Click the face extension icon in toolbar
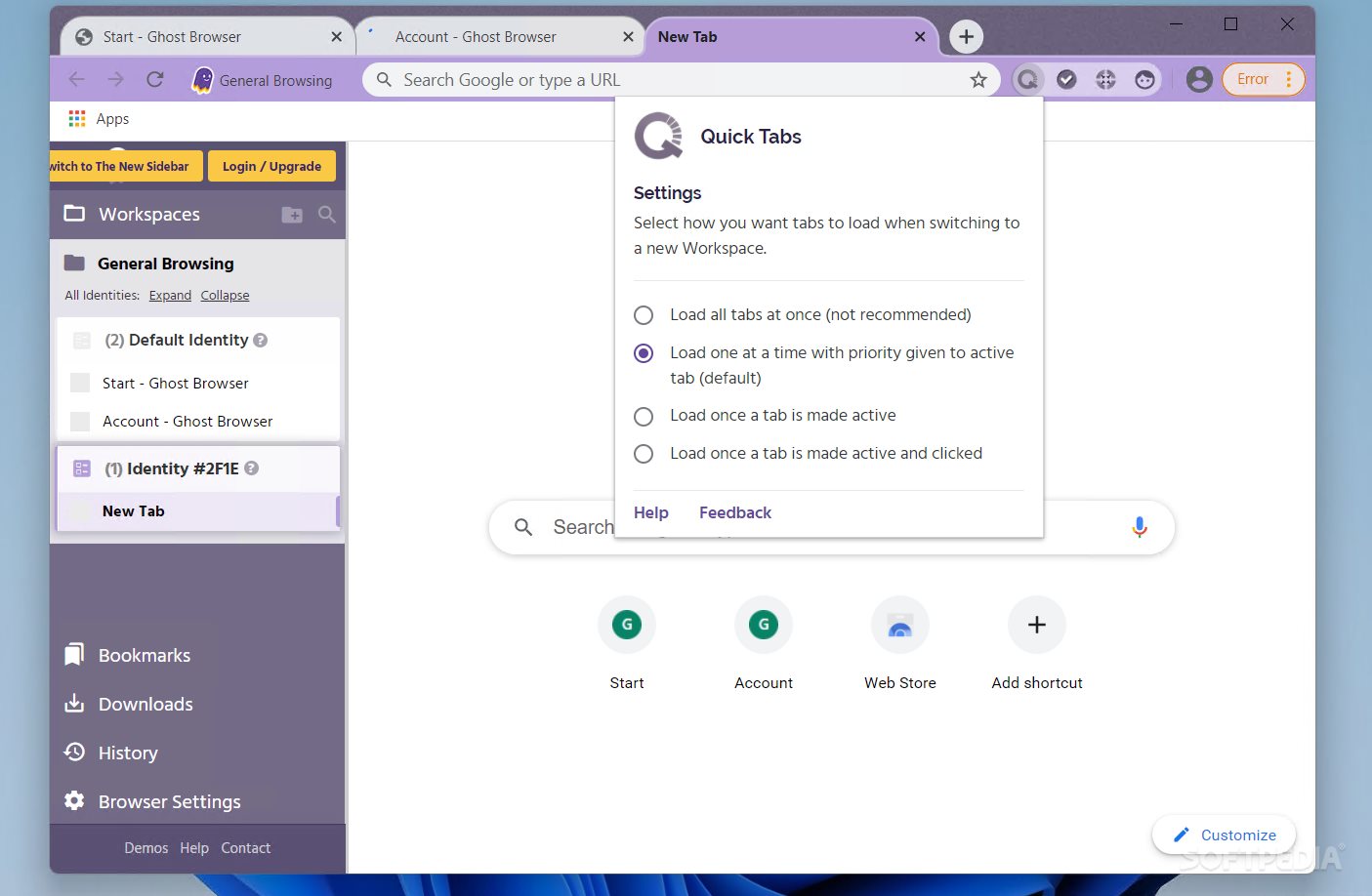The width and height of the screenshot is (1372, 896). click(1144, 80)
